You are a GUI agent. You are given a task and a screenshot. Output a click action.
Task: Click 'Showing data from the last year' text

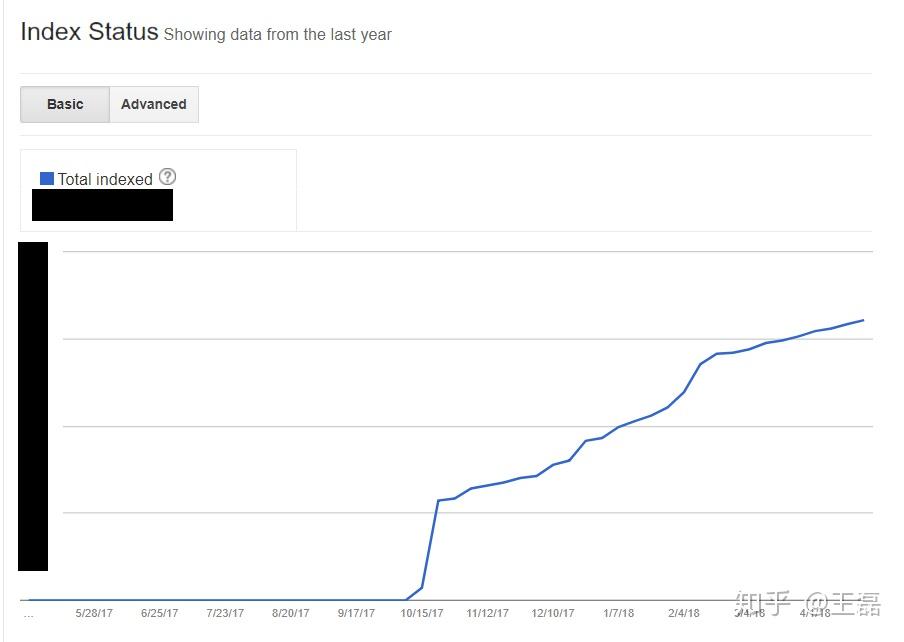click(x=277, y=35)
